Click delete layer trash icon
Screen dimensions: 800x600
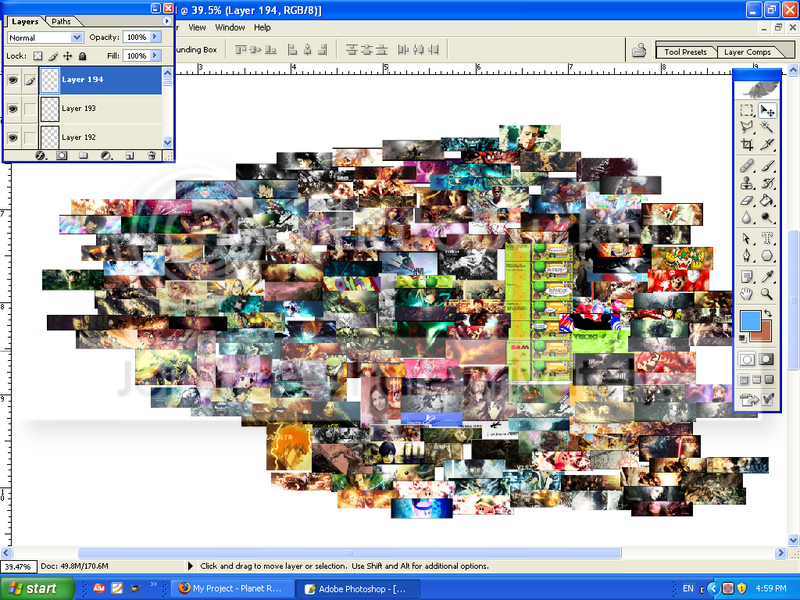[x=152, y=156]
